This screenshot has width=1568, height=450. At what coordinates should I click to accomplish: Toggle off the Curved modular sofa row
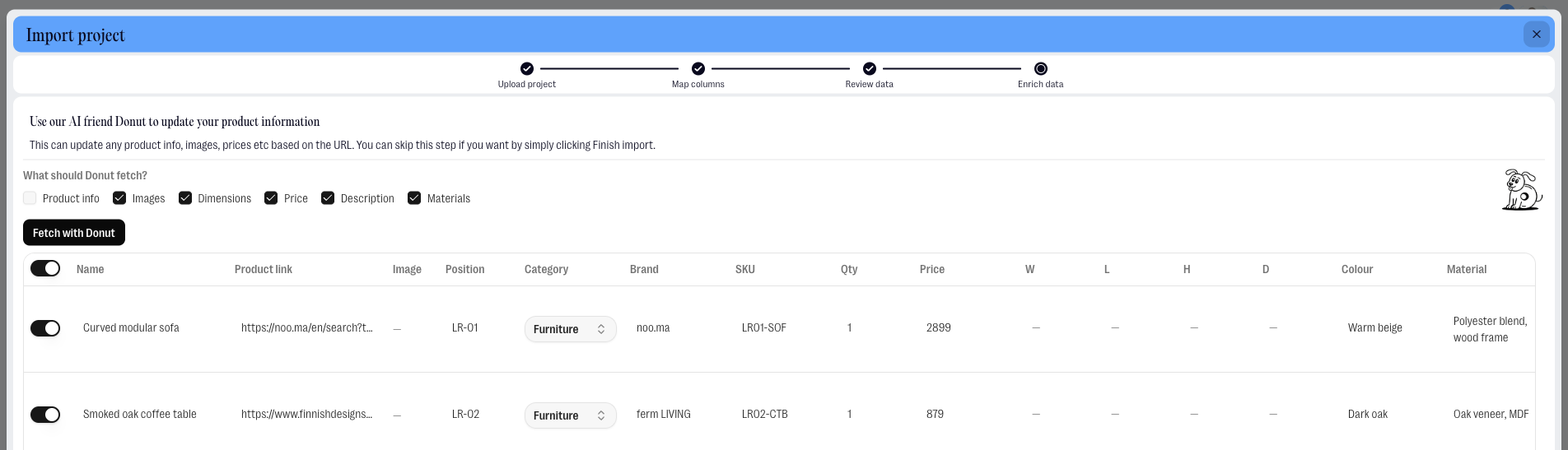click(45, 328)
